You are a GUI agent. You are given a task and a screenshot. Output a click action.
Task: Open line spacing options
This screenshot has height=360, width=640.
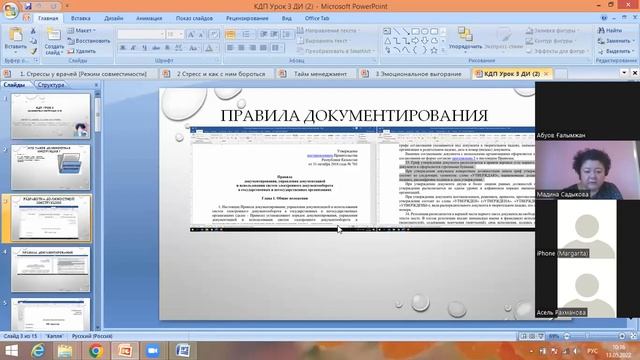click(x=287, y=35)
